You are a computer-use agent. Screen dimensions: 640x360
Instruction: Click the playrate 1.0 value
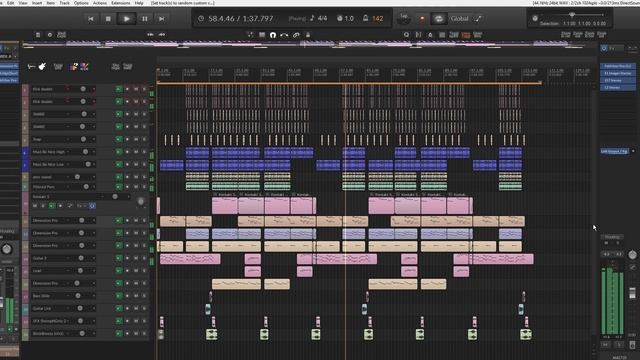click(349, 18)
